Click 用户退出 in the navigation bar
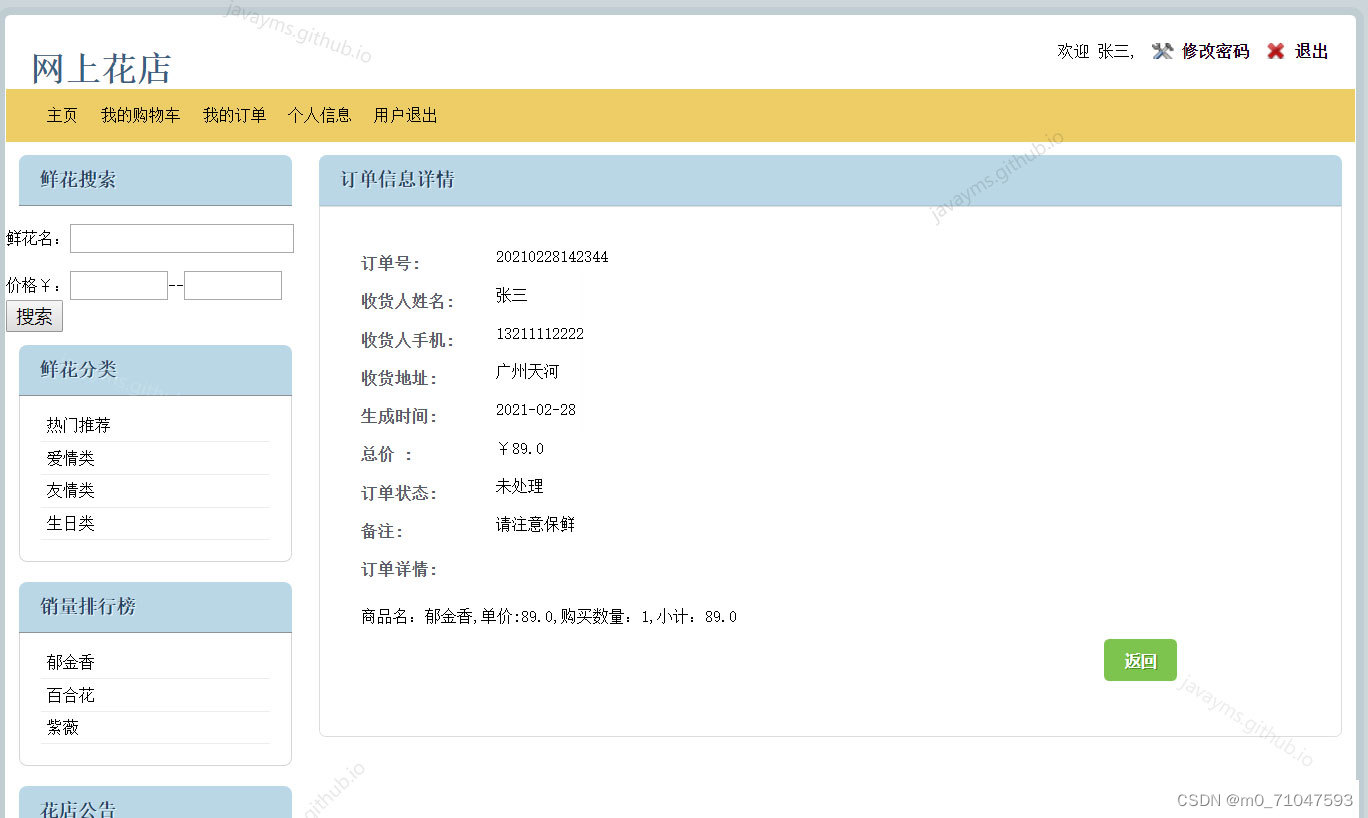Viewport: 1368px width, 818px height. click(404, 115)
